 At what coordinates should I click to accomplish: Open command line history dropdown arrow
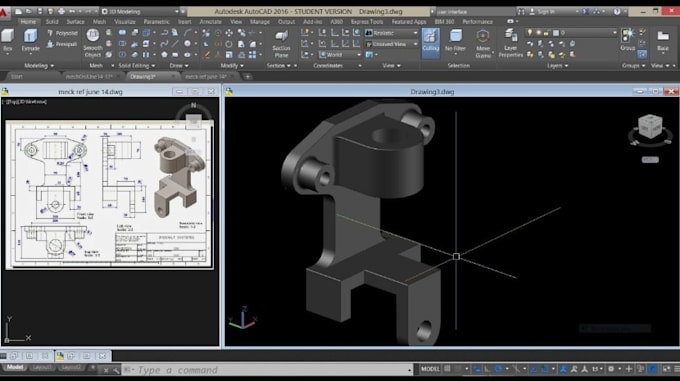tap(409, 370)
